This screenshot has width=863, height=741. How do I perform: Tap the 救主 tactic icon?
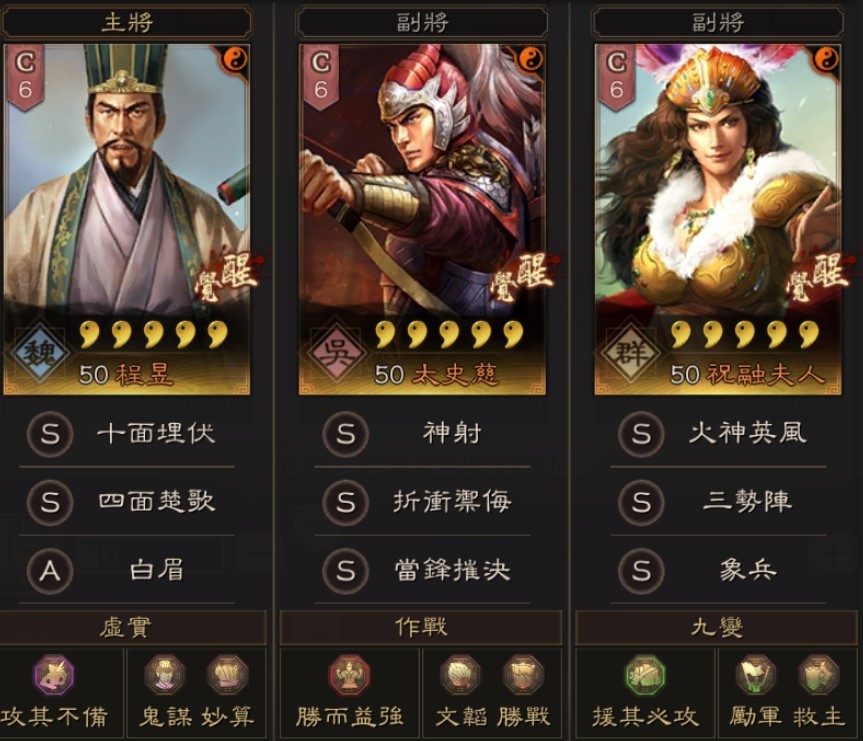coord(819,675)
